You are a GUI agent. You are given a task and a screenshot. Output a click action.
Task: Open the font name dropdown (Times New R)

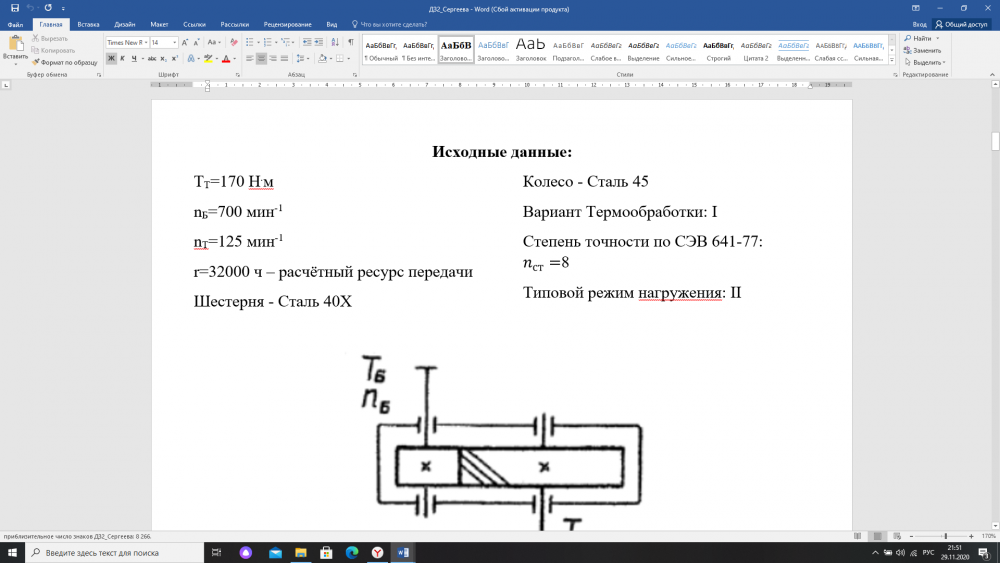[146, 43]
